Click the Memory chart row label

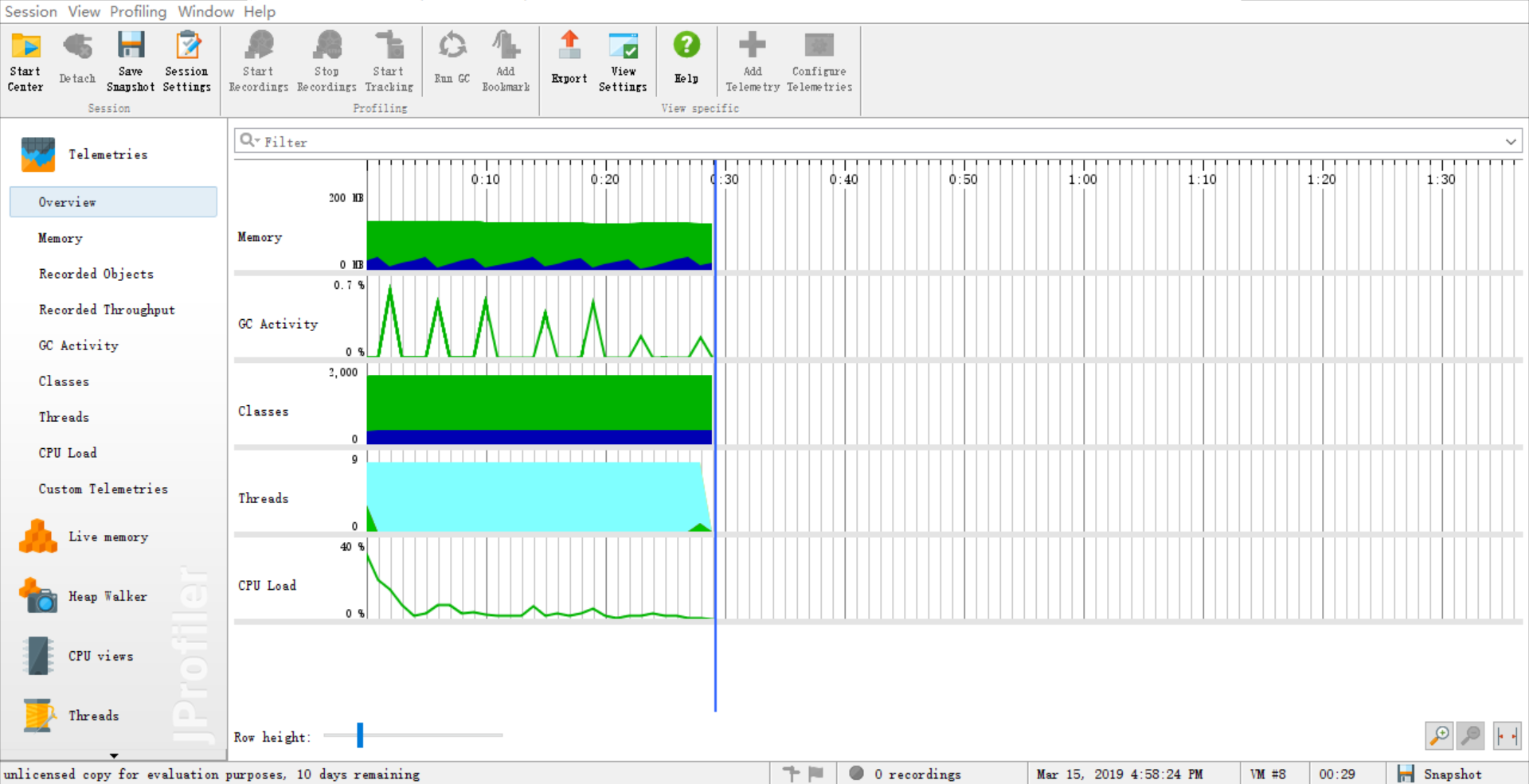pyautogui.click(x=260, y=237)
